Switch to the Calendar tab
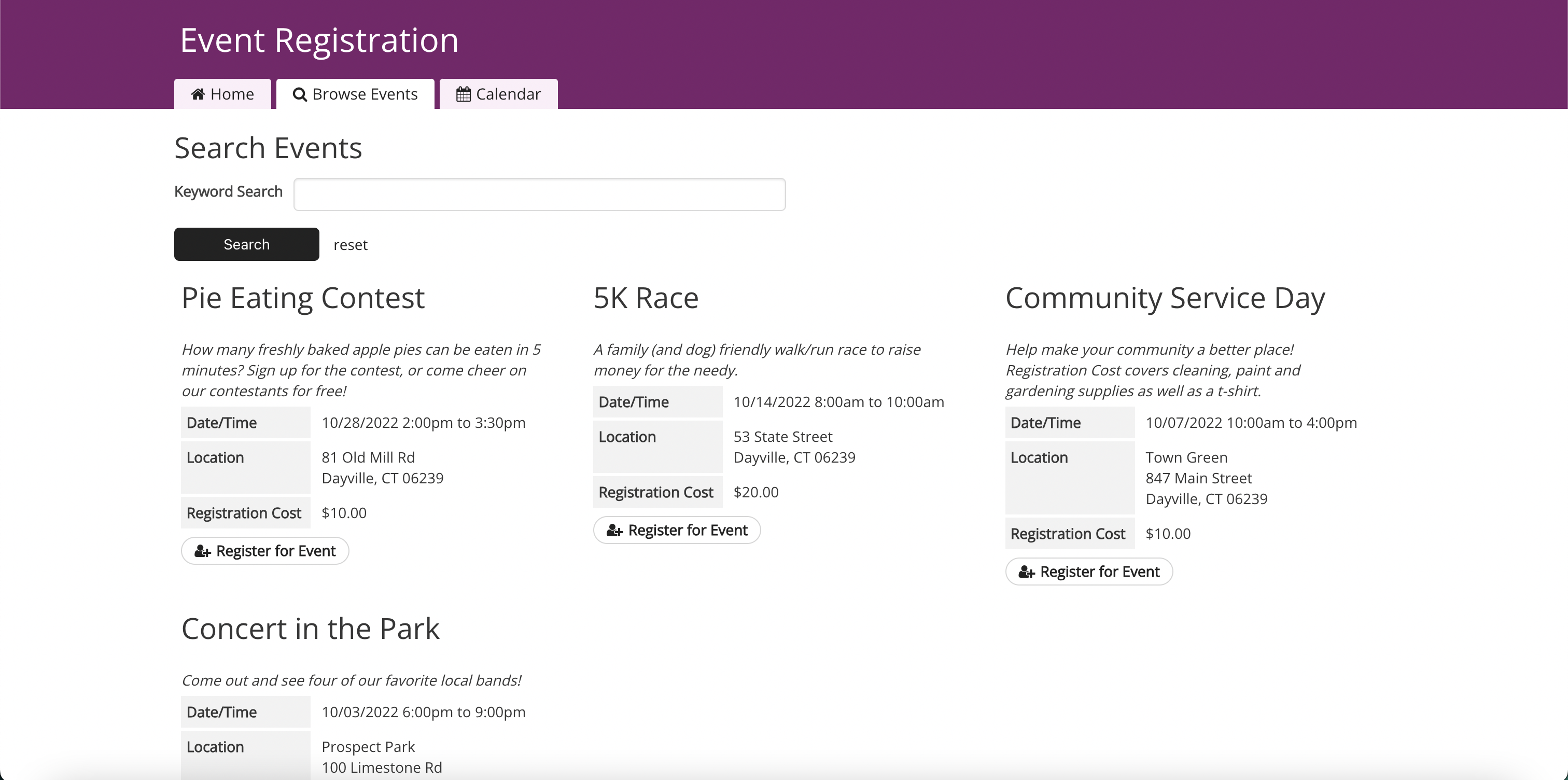1568x780 pixels. [498, 94]
